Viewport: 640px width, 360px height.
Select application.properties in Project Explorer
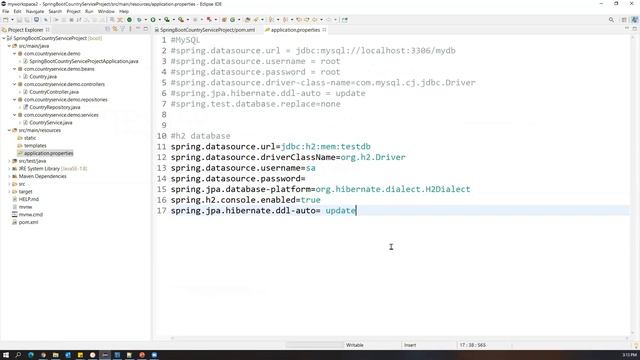pyautogui.click(x=48, y=153)
